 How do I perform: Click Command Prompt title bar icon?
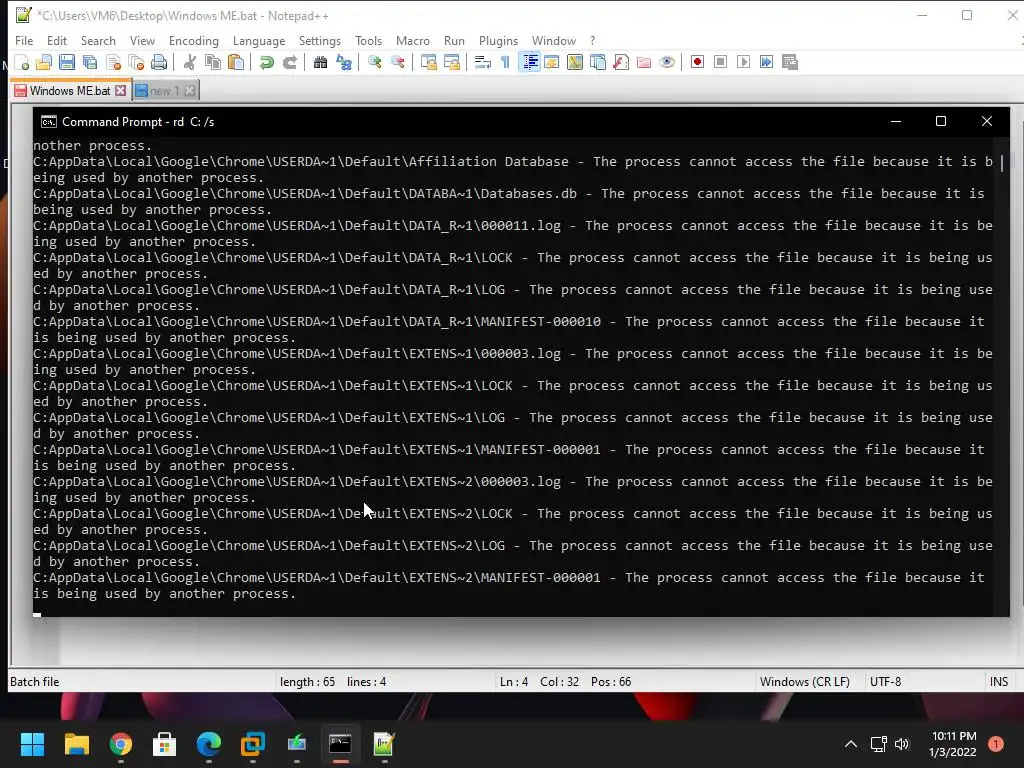click(x=48, y=122)
